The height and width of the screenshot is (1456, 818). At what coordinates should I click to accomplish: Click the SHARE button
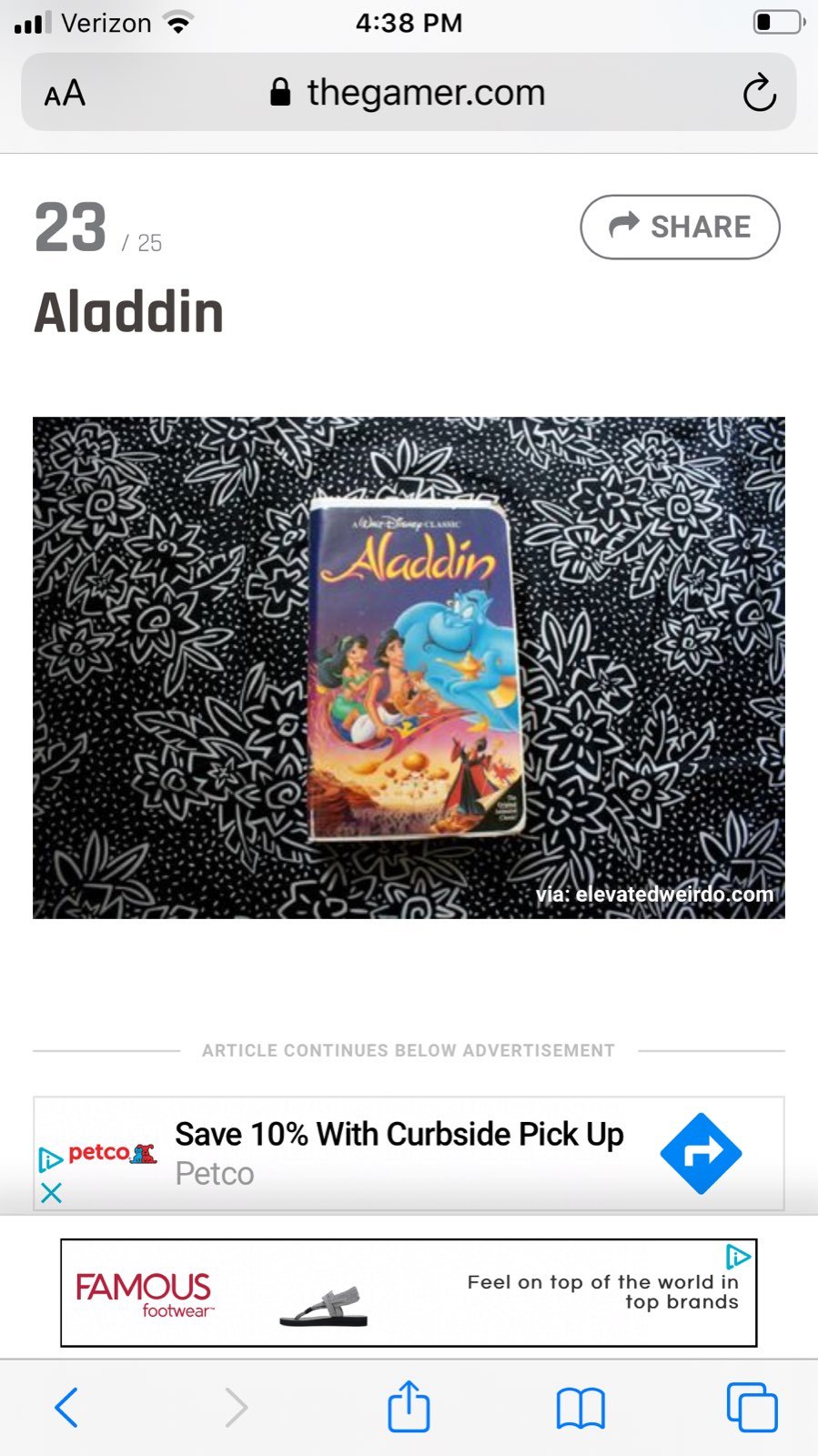pos(680,227)
